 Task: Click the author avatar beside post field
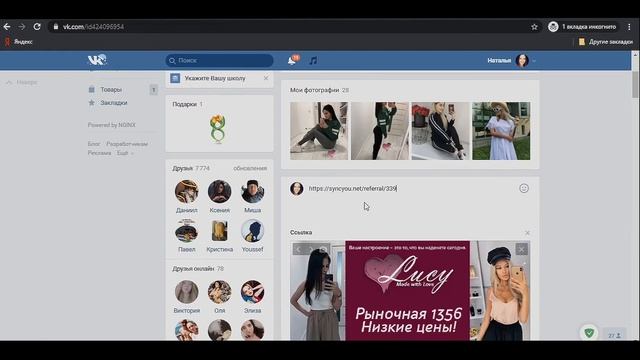(x=297, y=189)
